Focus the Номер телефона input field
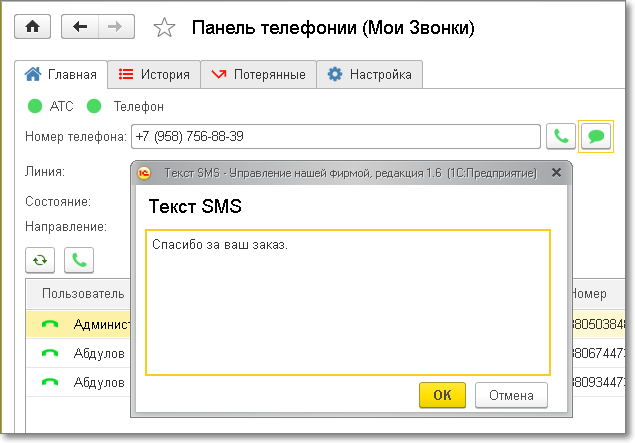Screen dimensions: 635x443 click(335, 135)
